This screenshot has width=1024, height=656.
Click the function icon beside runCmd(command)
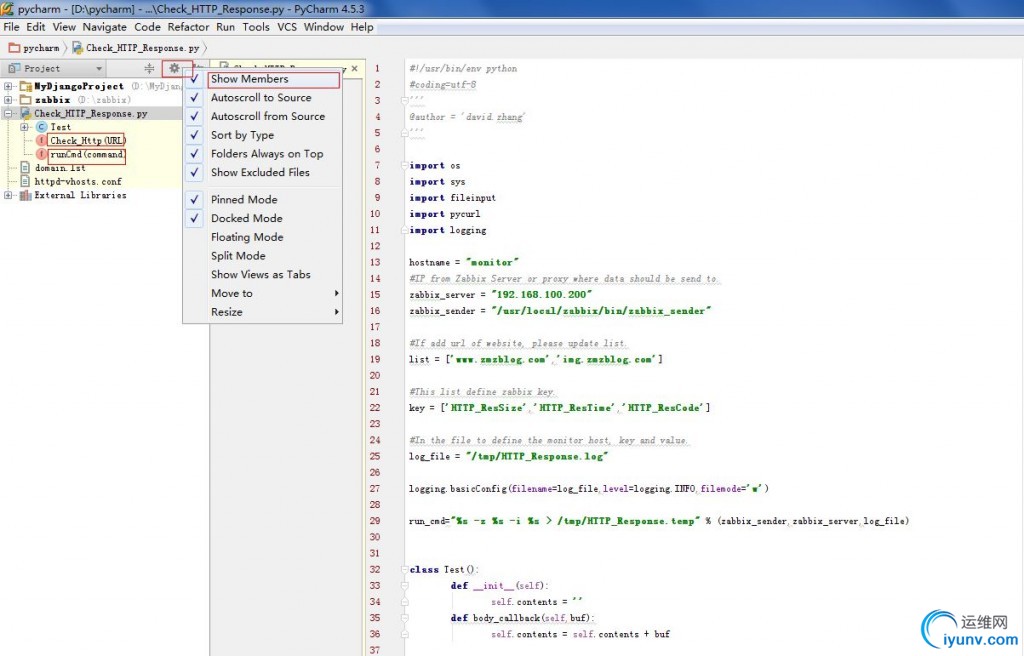point(42,154)
